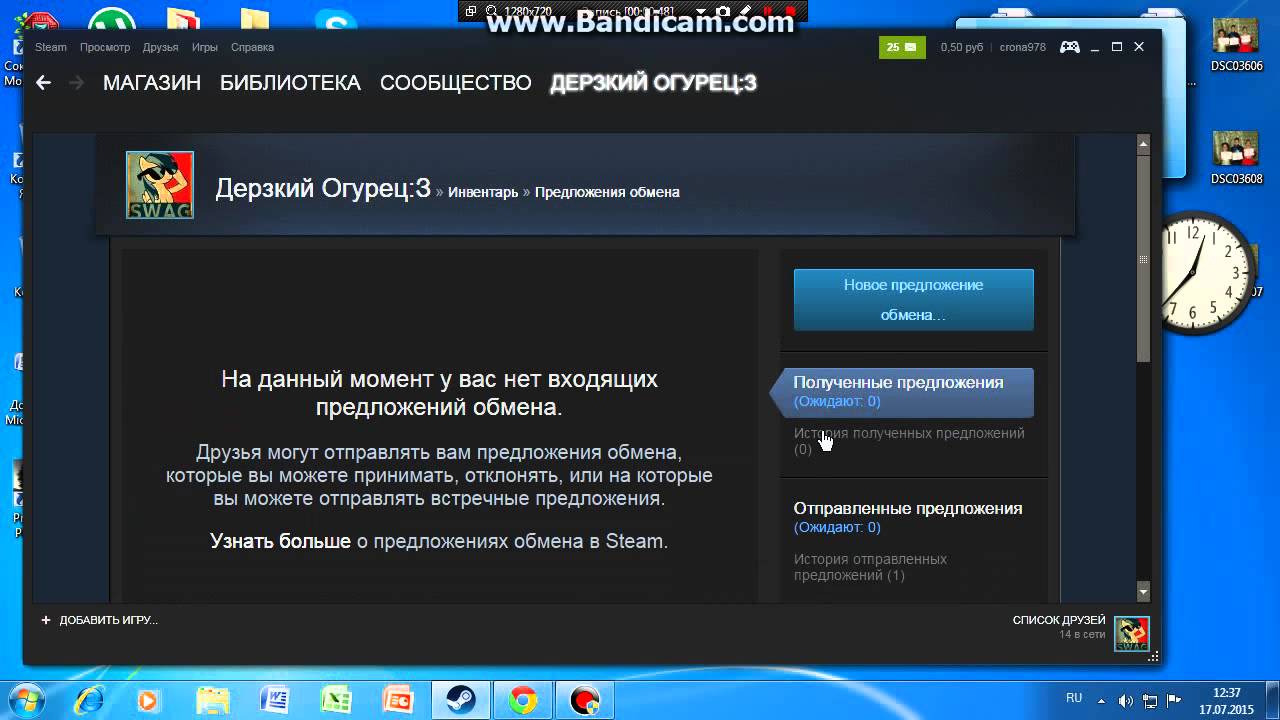Open История отправленных предложений (1)
The image size is (1280, 720).
click(870, 567)
